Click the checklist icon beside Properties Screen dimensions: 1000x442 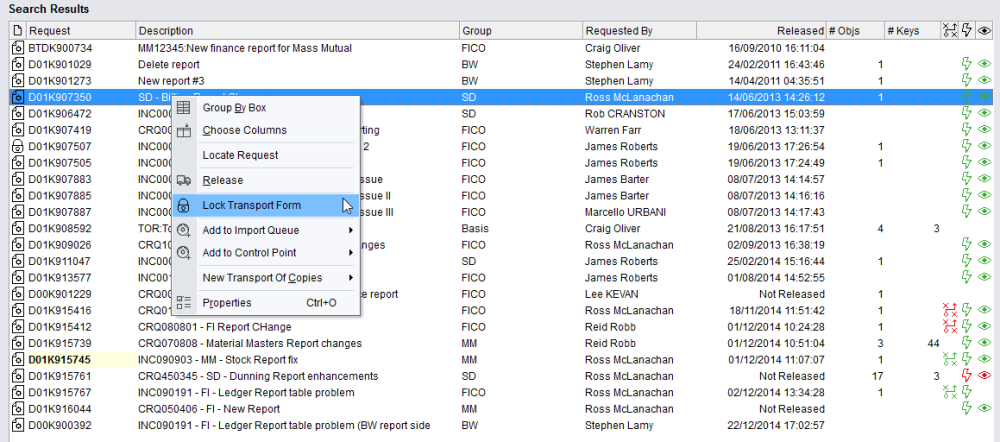[184, 302]
